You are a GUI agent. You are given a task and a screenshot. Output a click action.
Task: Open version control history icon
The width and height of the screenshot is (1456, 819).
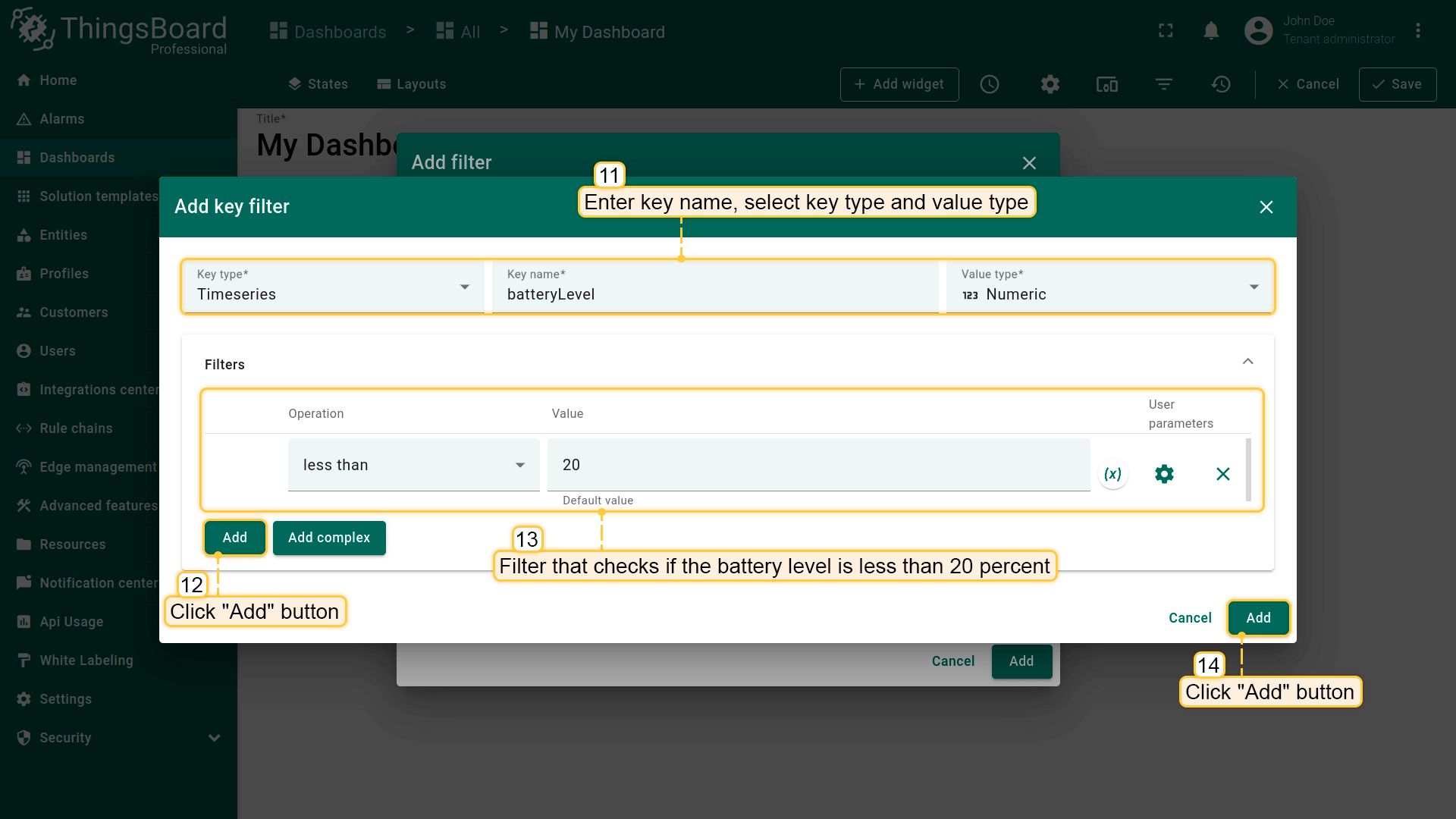pyautogui.click(x=1221, y=84)
